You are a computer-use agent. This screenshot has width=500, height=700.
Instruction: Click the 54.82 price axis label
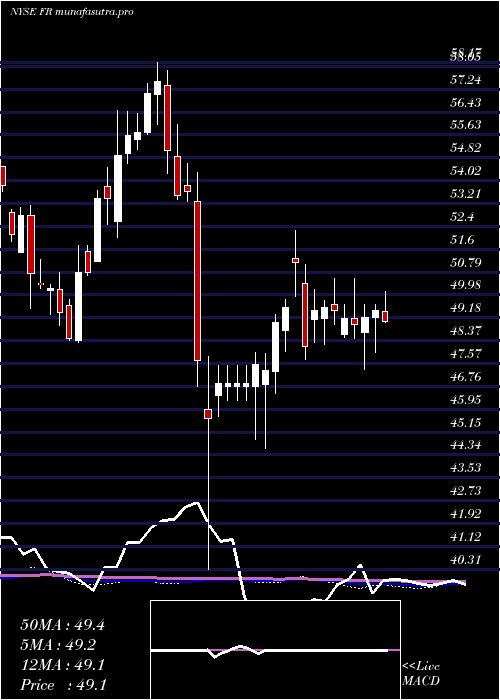467,148
